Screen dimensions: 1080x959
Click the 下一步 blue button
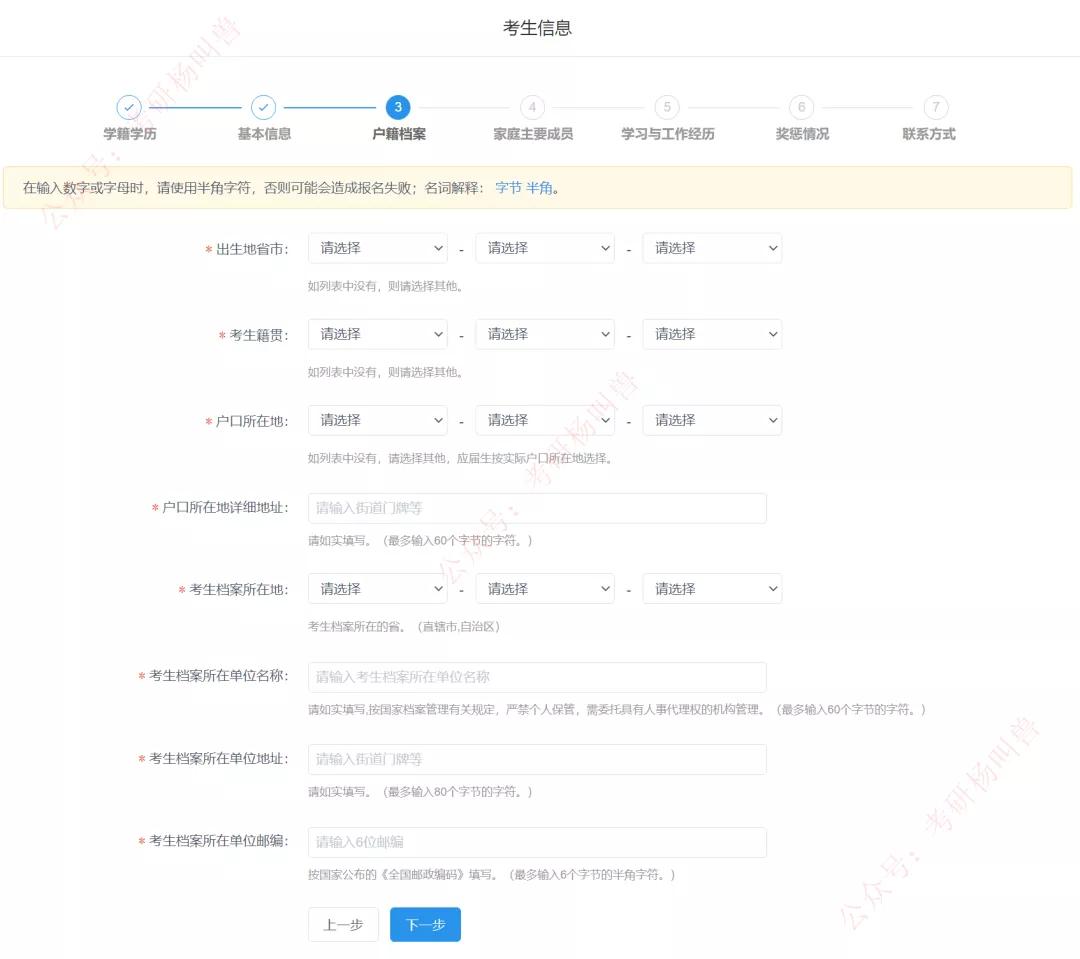[425, 924]
